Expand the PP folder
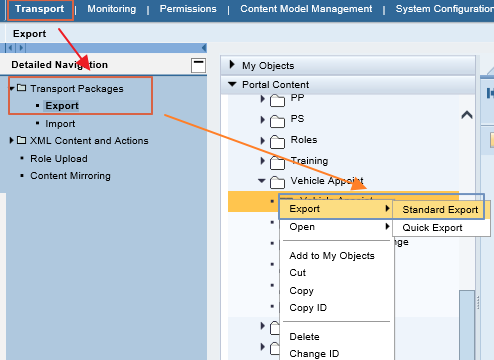Image resolution: width=494 pixels, height=360 pixels. coord(262,99)
